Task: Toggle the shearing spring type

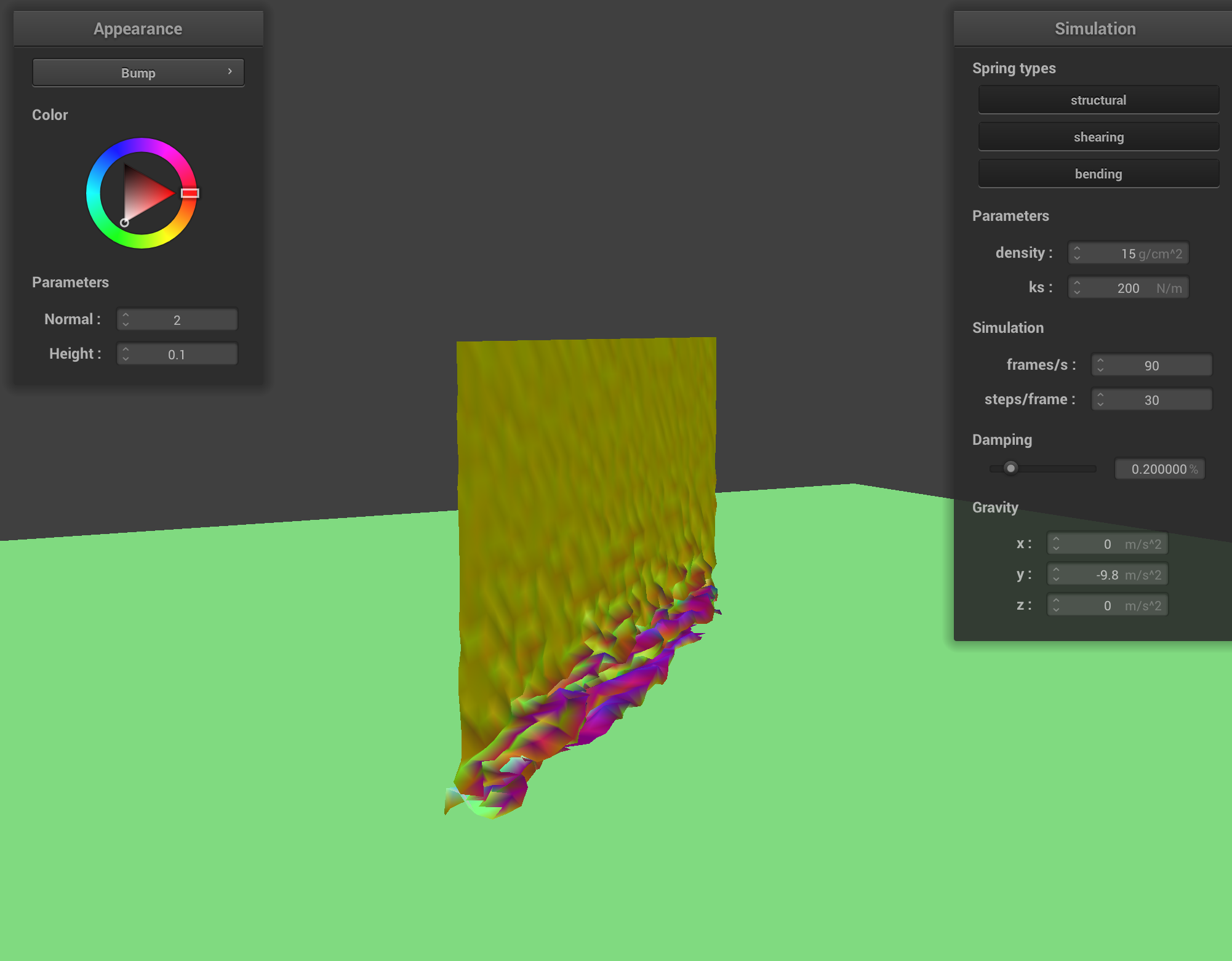Action: tap(1098, 137)
